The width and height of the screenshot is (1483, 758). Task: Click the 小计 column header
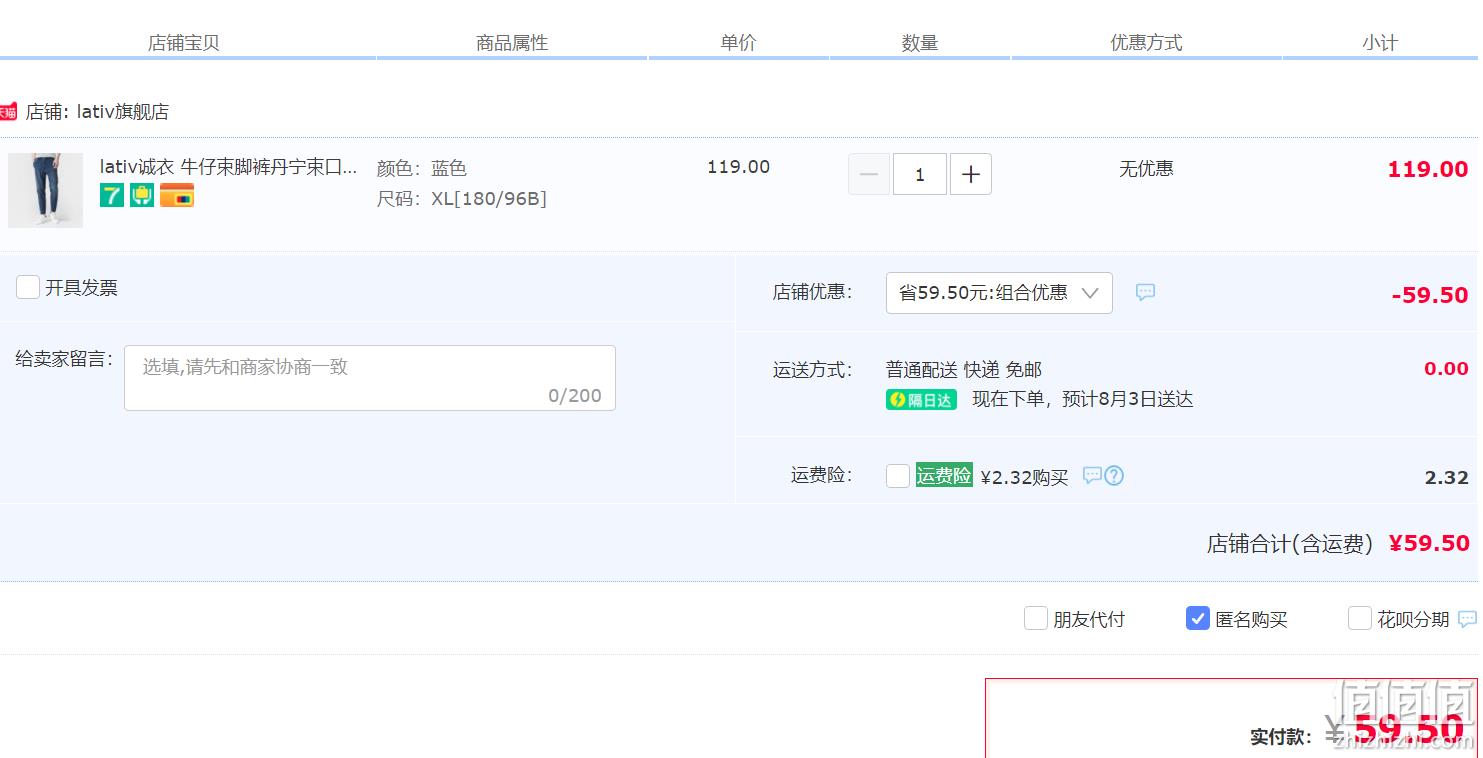1380,43
